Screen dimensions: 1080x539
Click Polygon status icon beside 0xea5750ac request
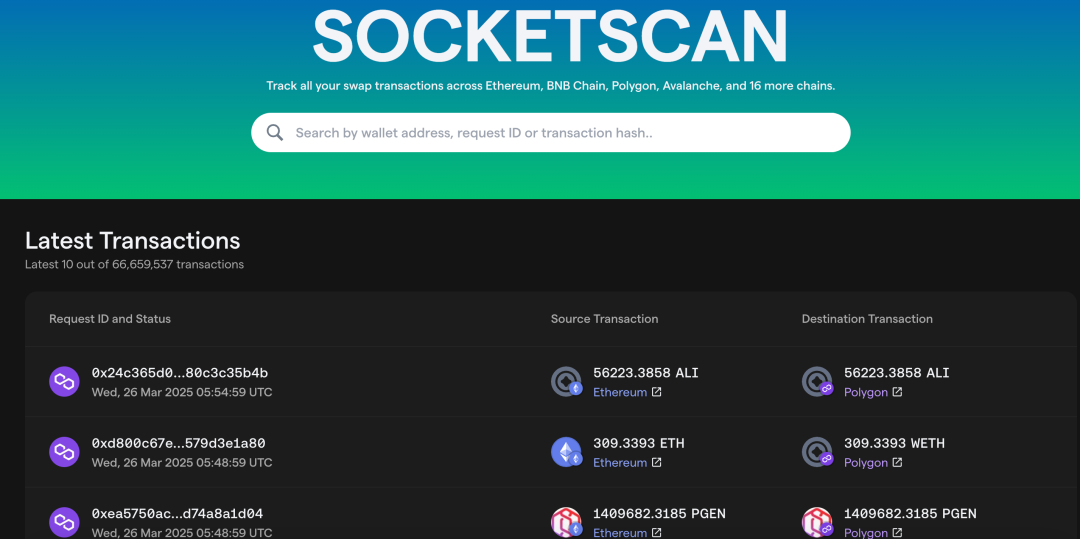[64, 522]
